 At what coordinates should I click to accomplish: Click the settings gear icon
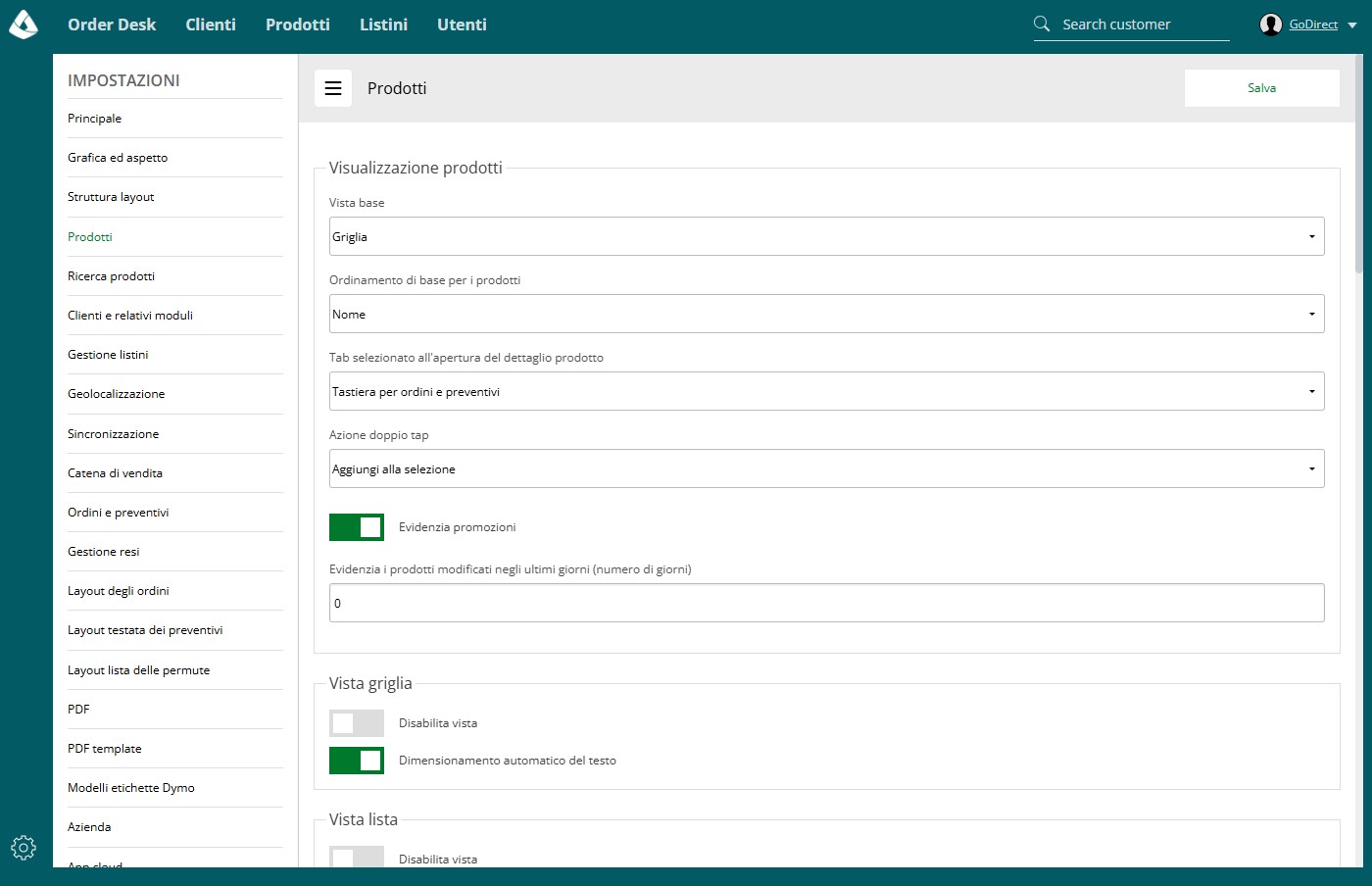pyautogui.click(x=24, y=847)
